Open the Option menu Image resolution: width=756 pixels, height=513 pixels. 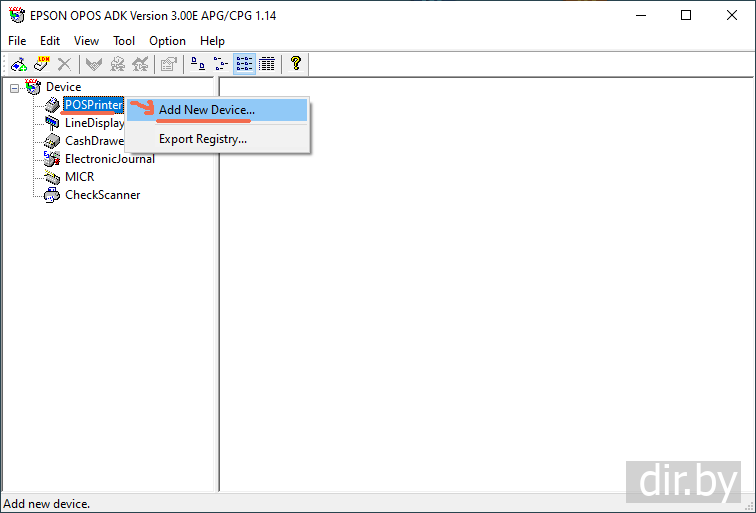[x=167, y=41]
